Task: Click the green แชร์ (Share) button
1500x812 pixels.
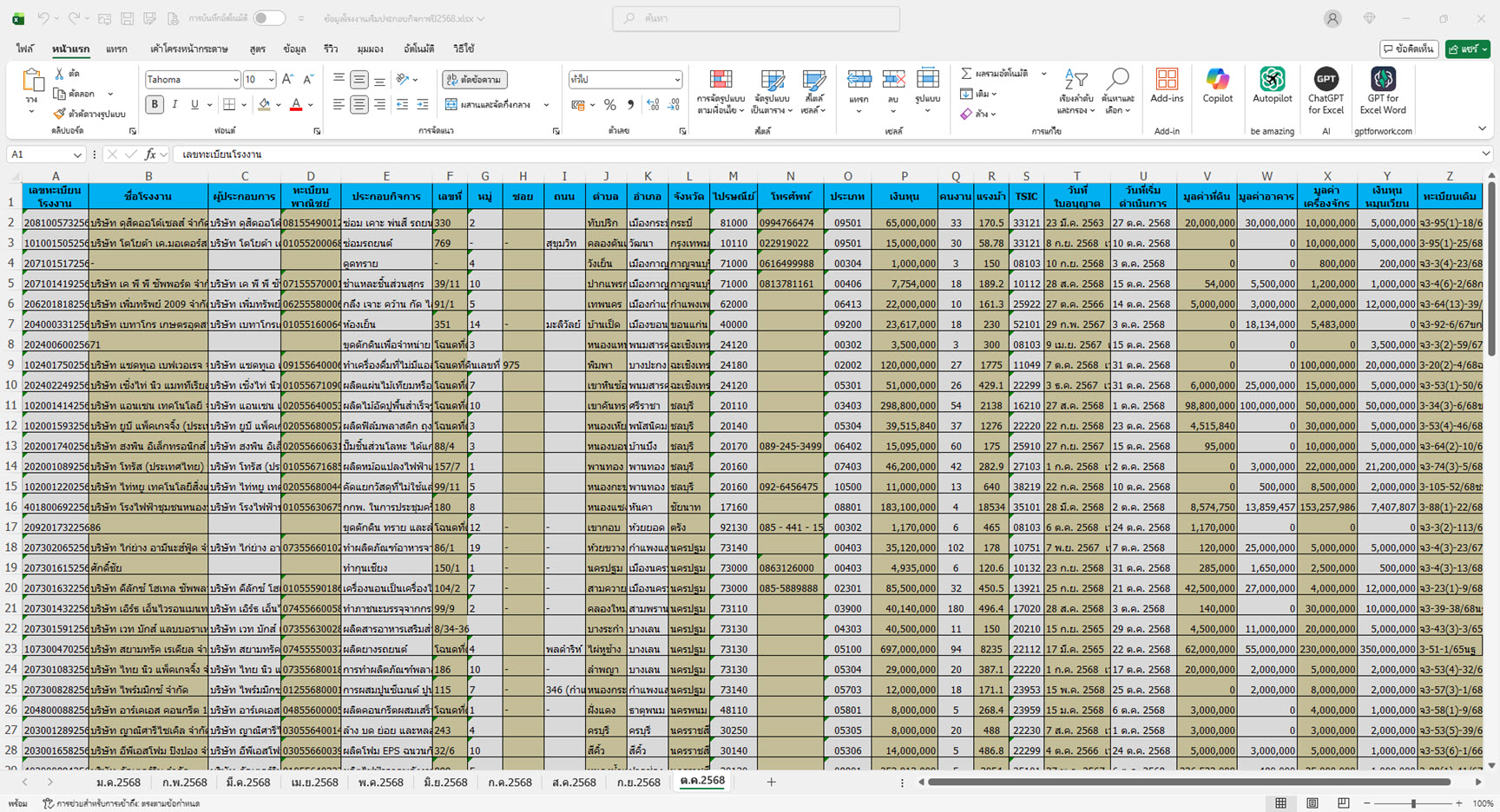Action: click(x=1467, y=49)
